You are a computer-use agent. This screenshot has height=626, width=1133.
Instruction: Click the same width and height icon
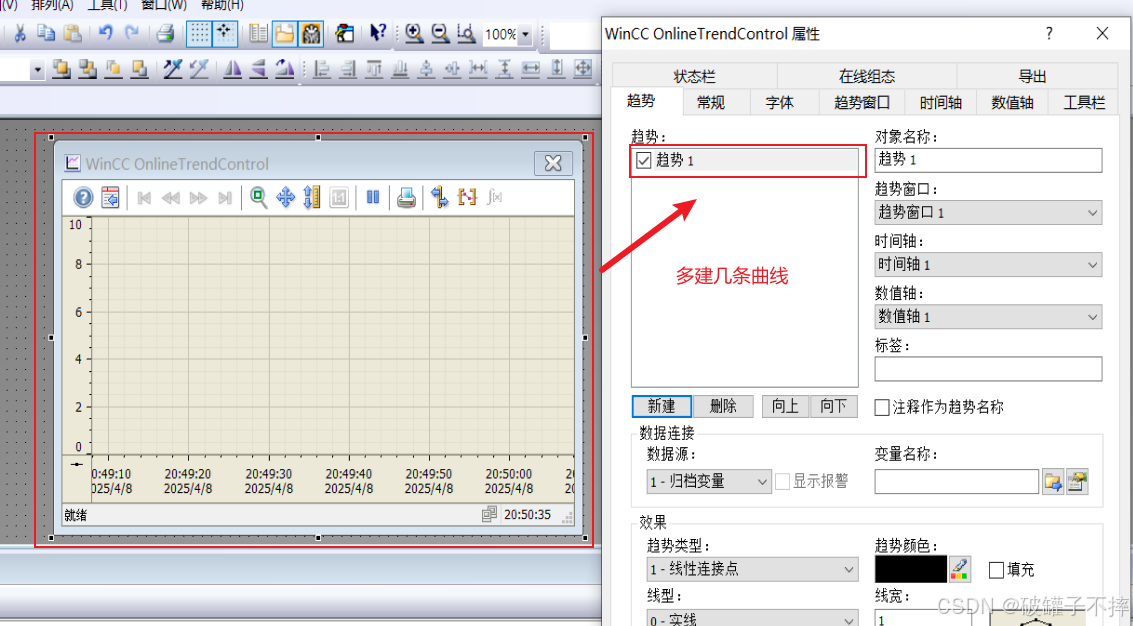point(582,69)
